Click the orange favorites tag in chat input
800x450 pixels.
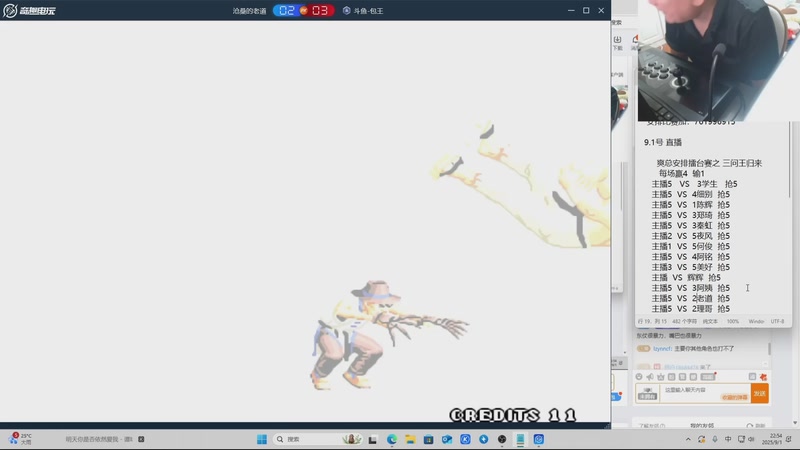pos(734,397)
